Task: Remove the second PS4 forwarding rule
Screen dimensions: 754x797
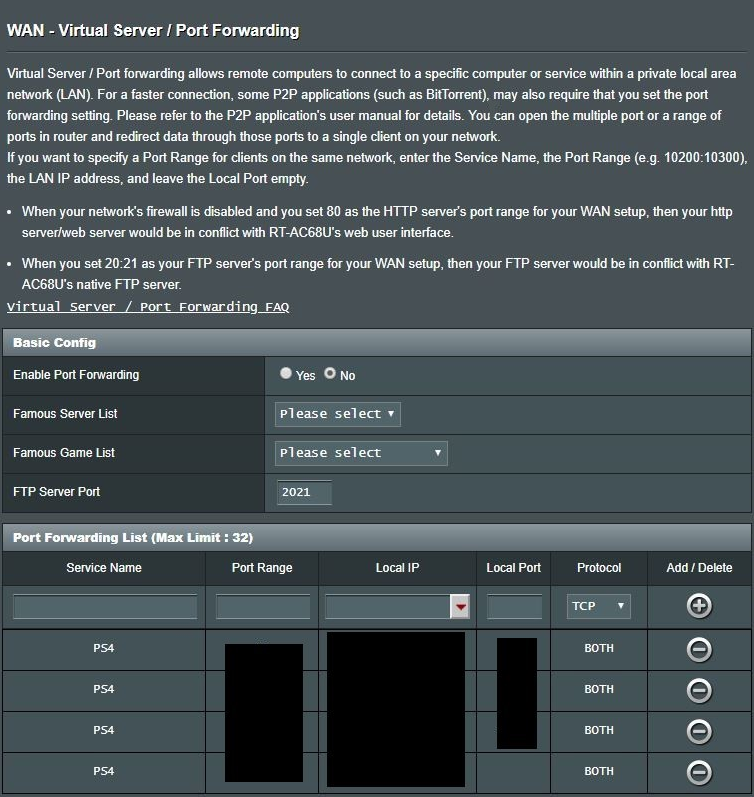Action: [699, 690]
